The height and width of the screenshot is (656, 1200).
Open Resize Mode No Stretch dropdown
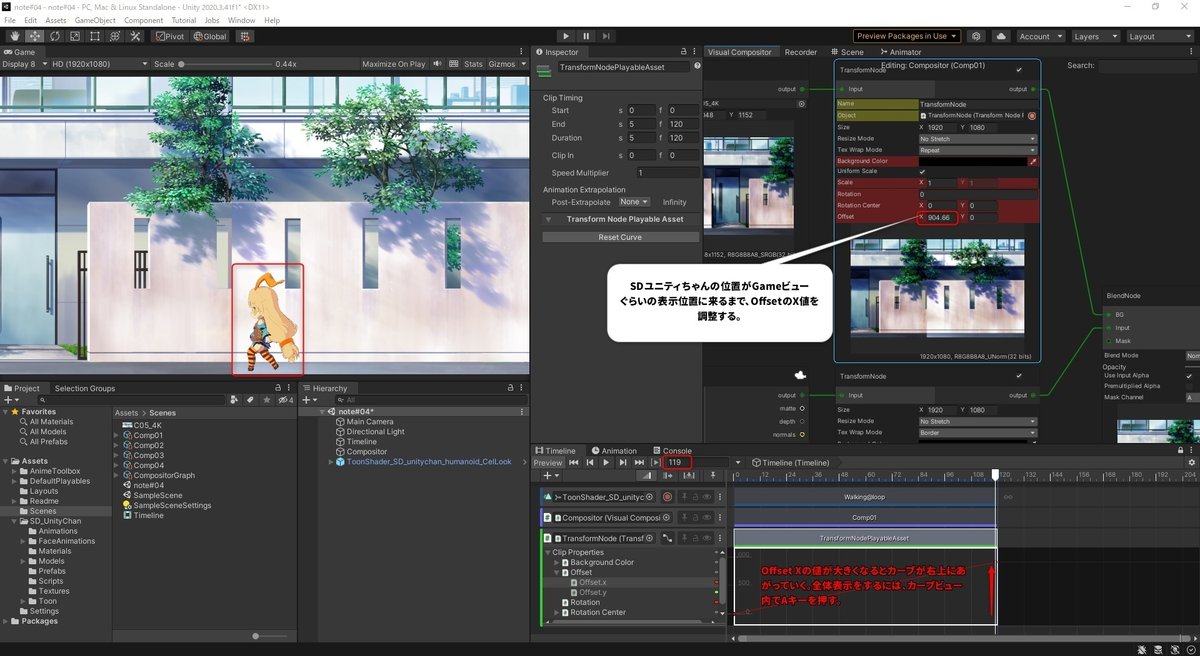(978, 139)
